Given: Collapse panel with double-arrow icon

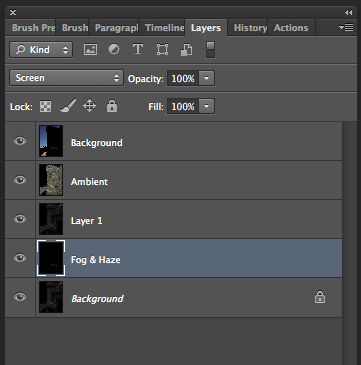Looking at the screenshot, I should pos(348,13).
